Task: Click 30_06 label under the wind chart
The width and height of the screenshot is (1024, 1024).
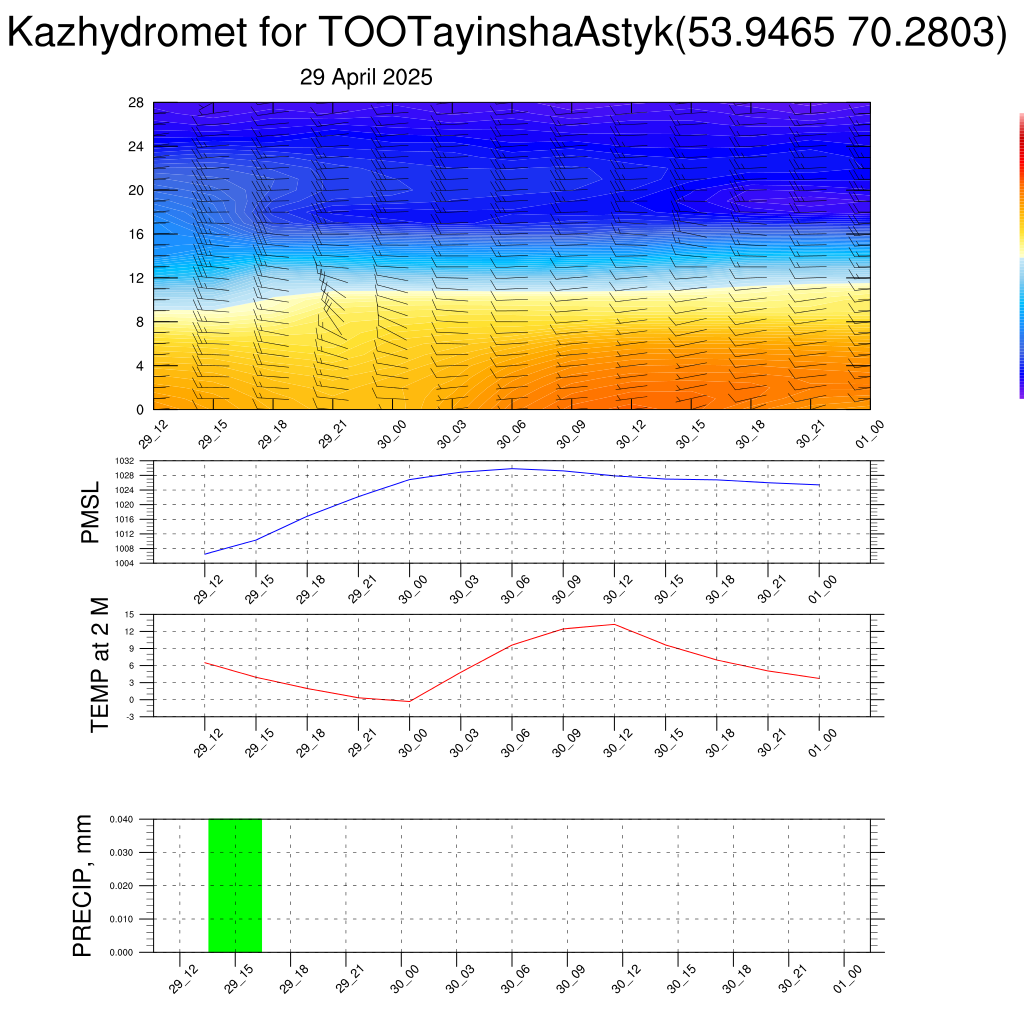Action: (x=512, y=434)
